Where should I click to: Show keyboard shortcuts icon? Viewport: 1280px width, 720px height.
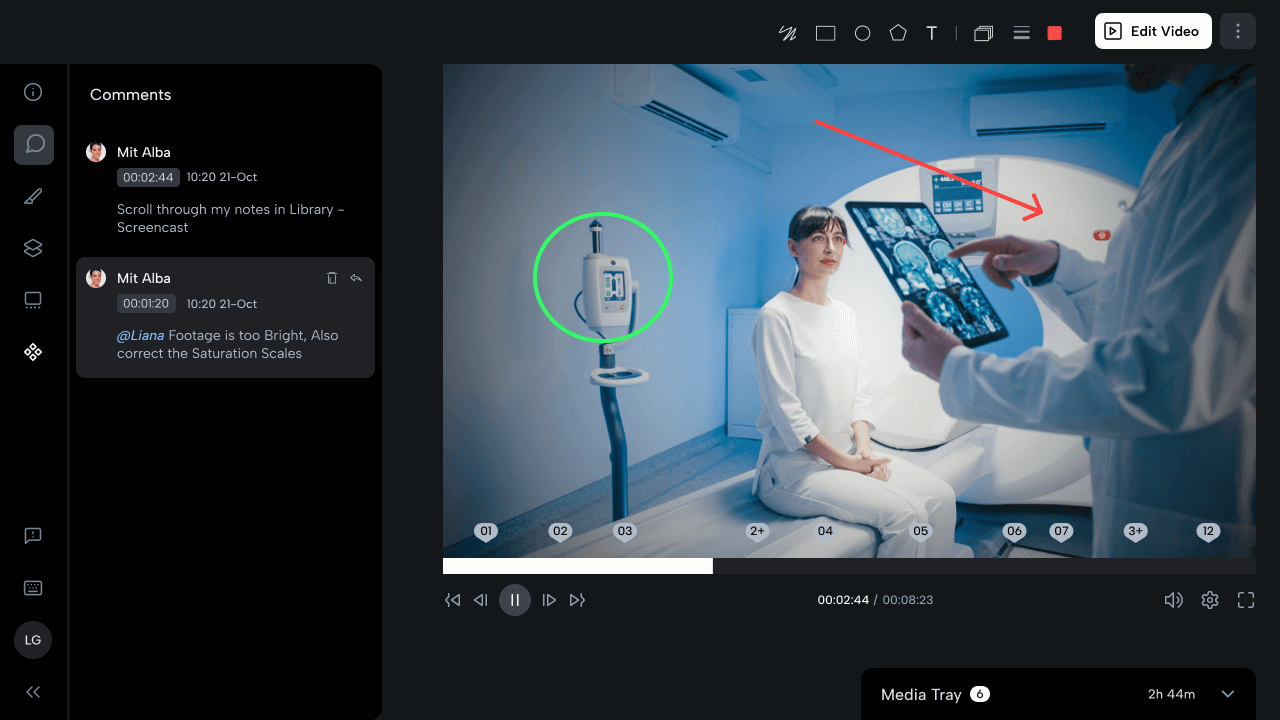pos(33,588)
